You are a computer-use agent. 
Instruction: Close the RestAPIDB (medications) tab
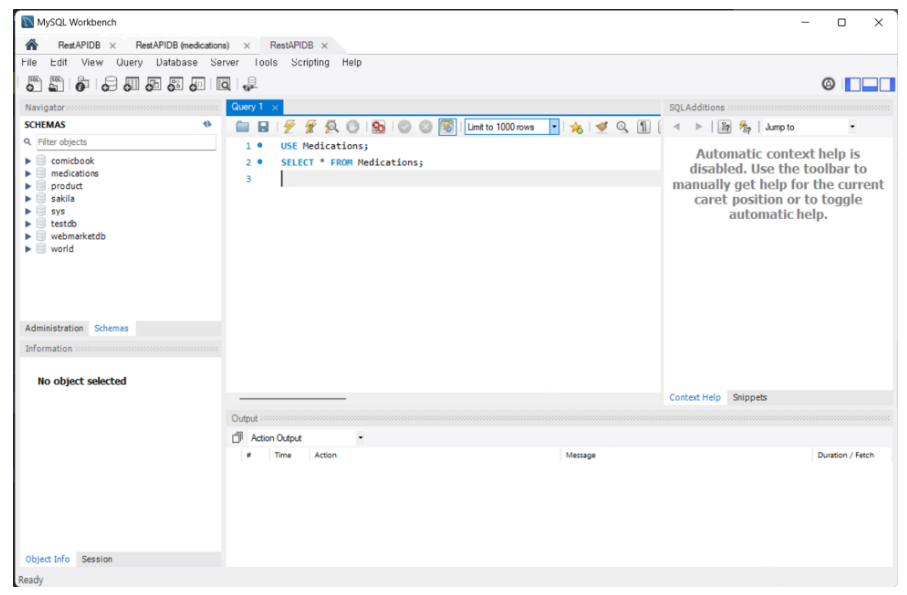(x=247, y=46)
